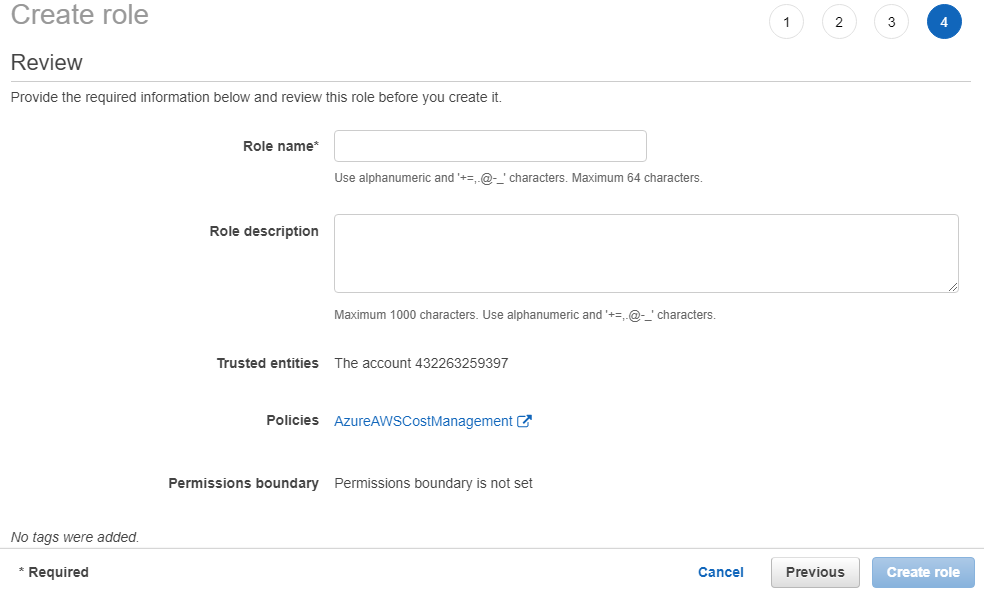Return to step 3 indicator

[x=891, y=22]
